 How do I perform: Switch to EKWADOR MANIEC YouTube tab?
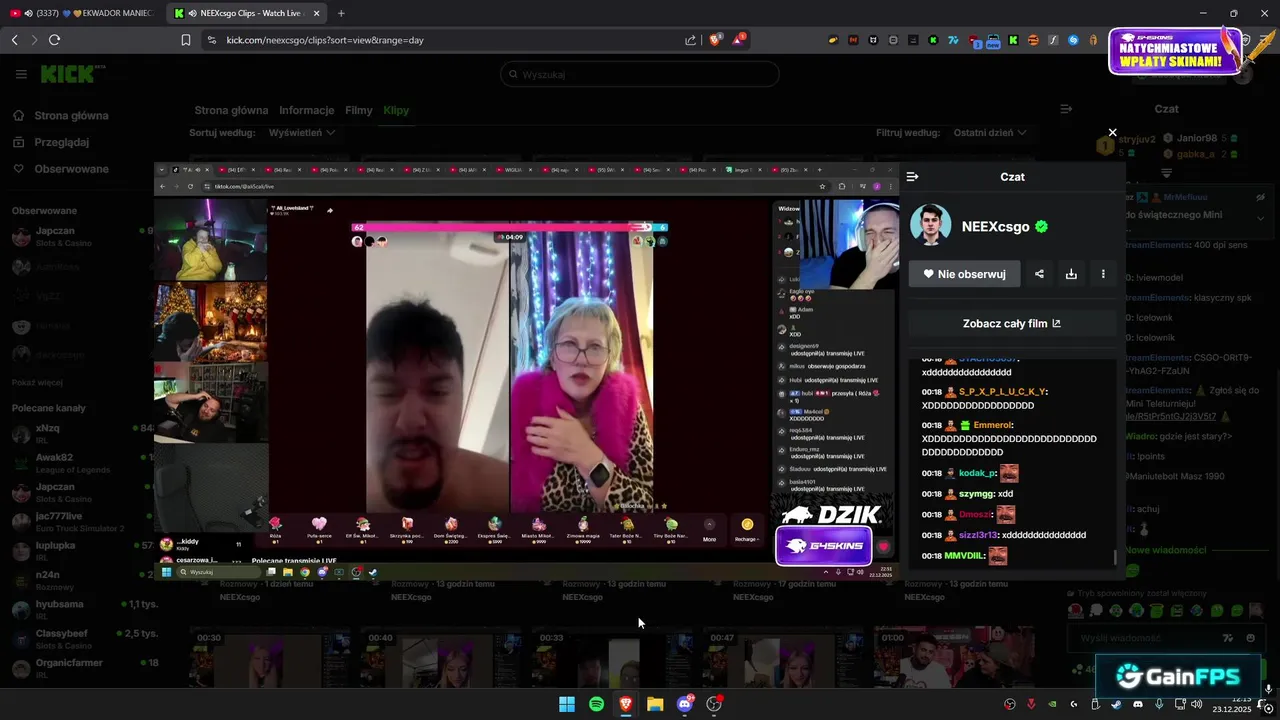point(80,13)
